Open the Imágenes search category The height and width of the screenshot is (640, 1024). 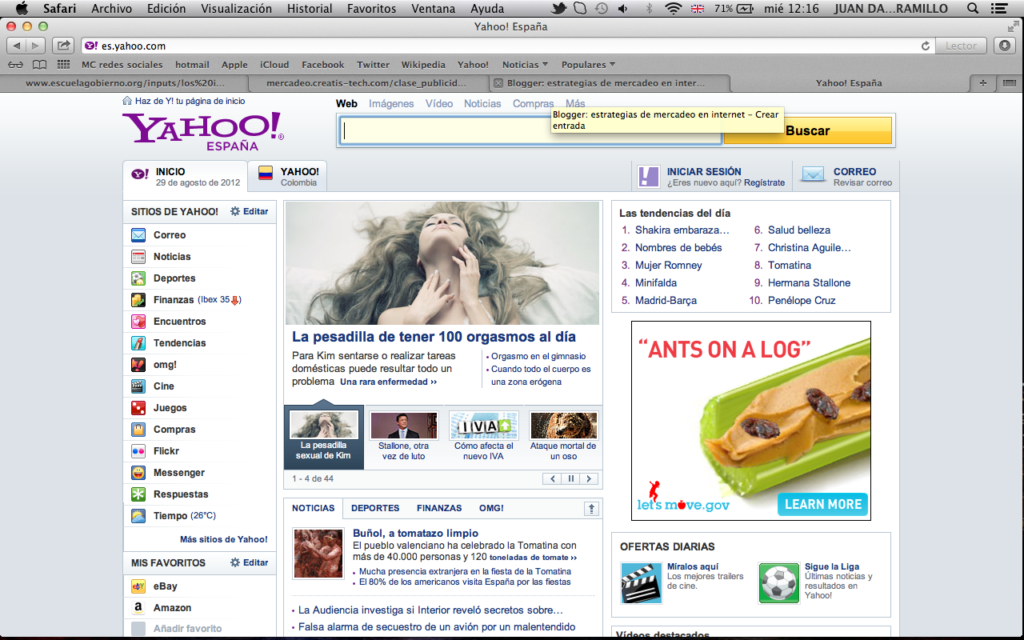(391, 103)
